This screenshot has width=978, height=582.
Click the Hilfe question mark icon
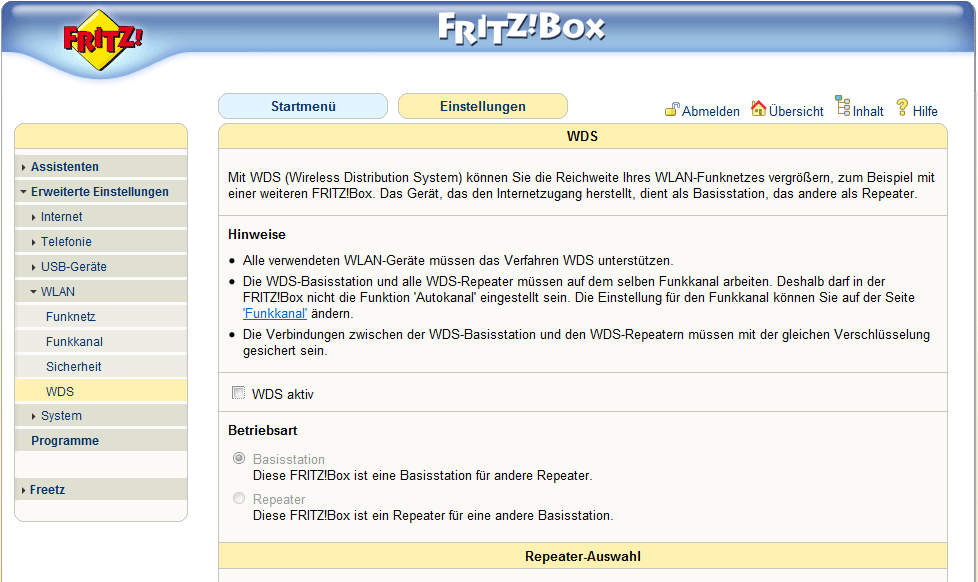pos(902,107)
